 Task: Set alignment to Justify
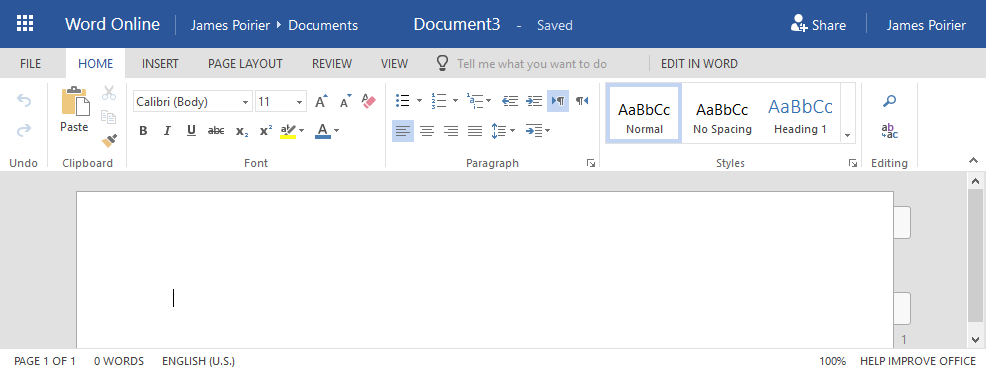click(x=475, y=131)
